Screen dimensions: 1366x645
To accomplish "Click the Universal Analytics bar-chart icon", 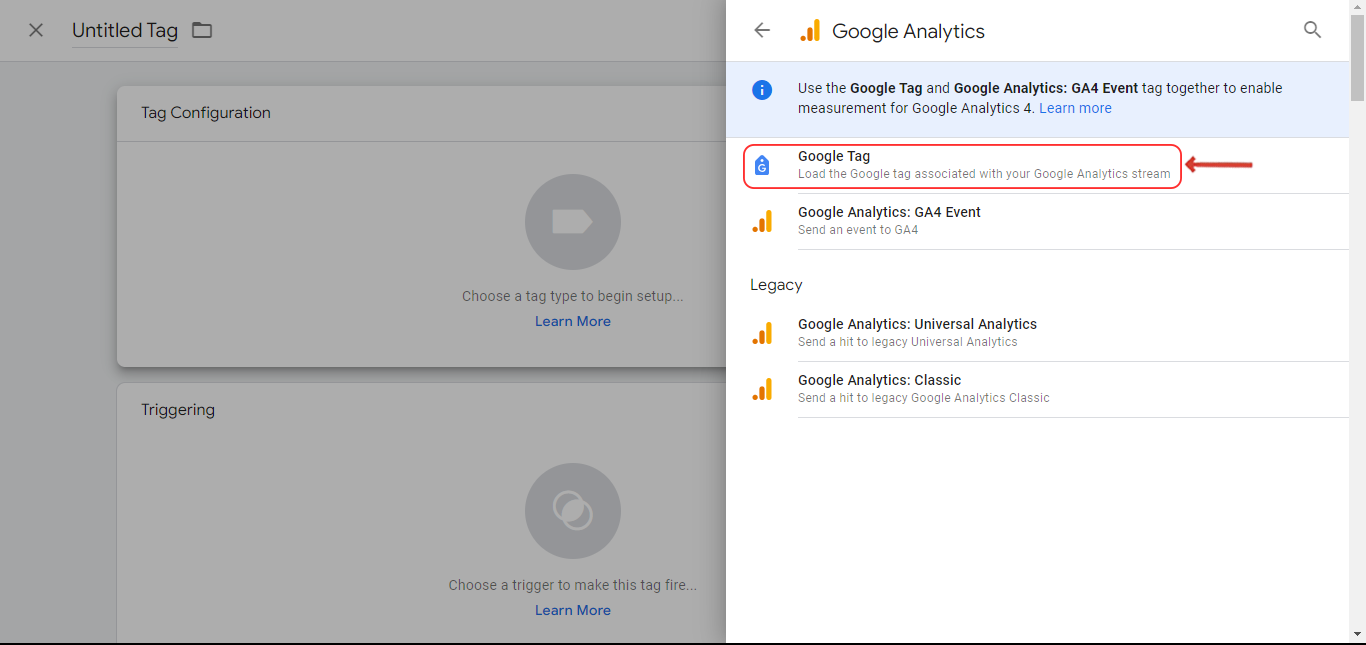I will coord(762,333).
